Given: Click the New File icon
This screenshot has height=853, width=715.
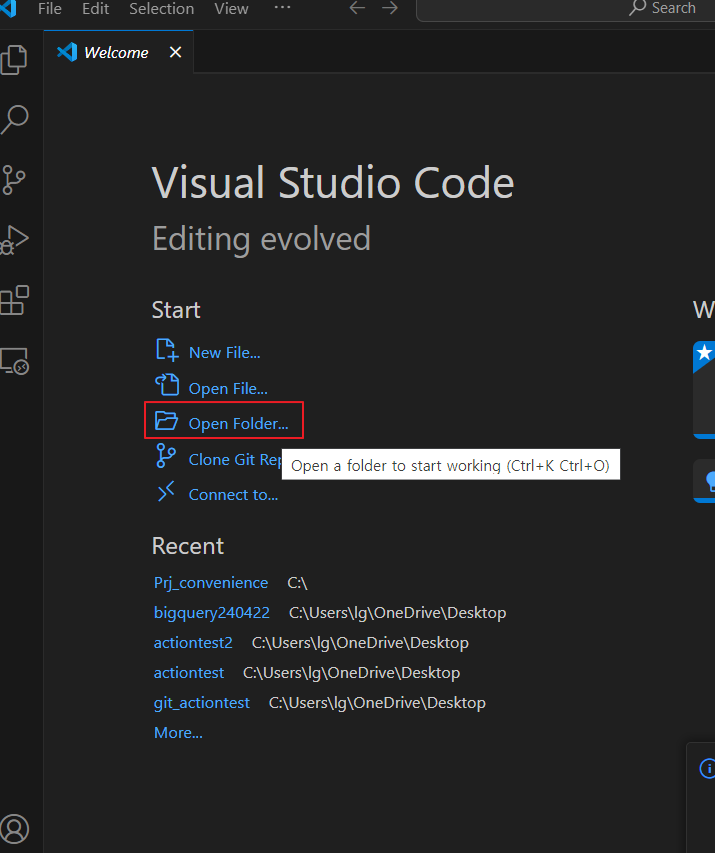Looking at the screenshot, I should coord(167,350).
